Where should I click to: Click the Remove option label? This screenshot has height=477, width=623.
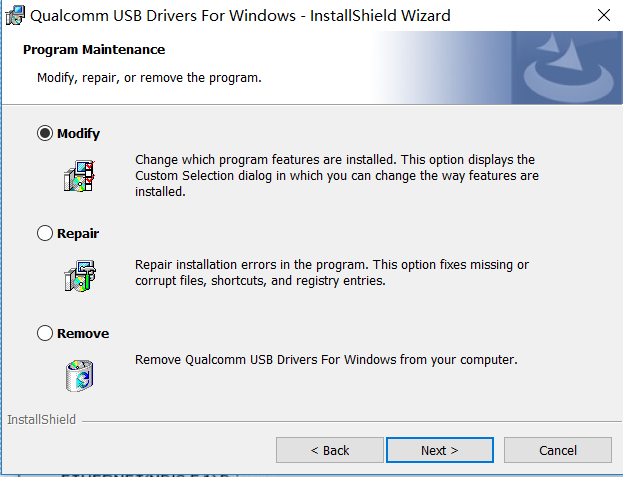(x=83, y=333)
